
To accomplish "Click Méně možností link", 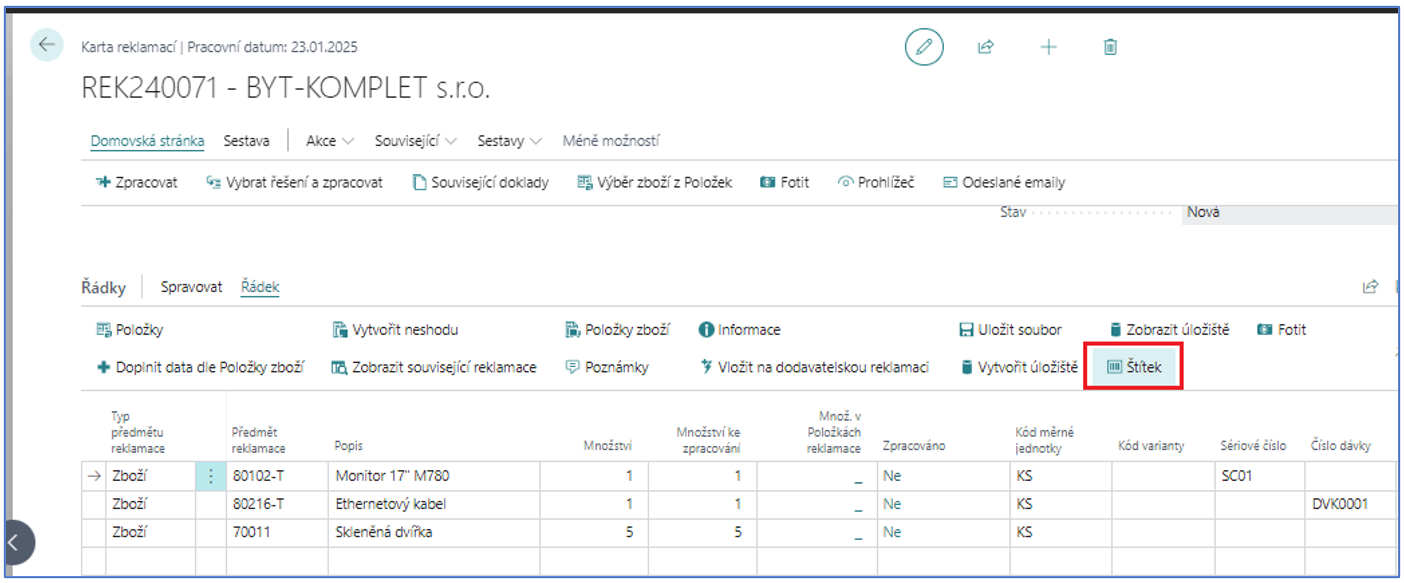I will (x=611, y=141).
